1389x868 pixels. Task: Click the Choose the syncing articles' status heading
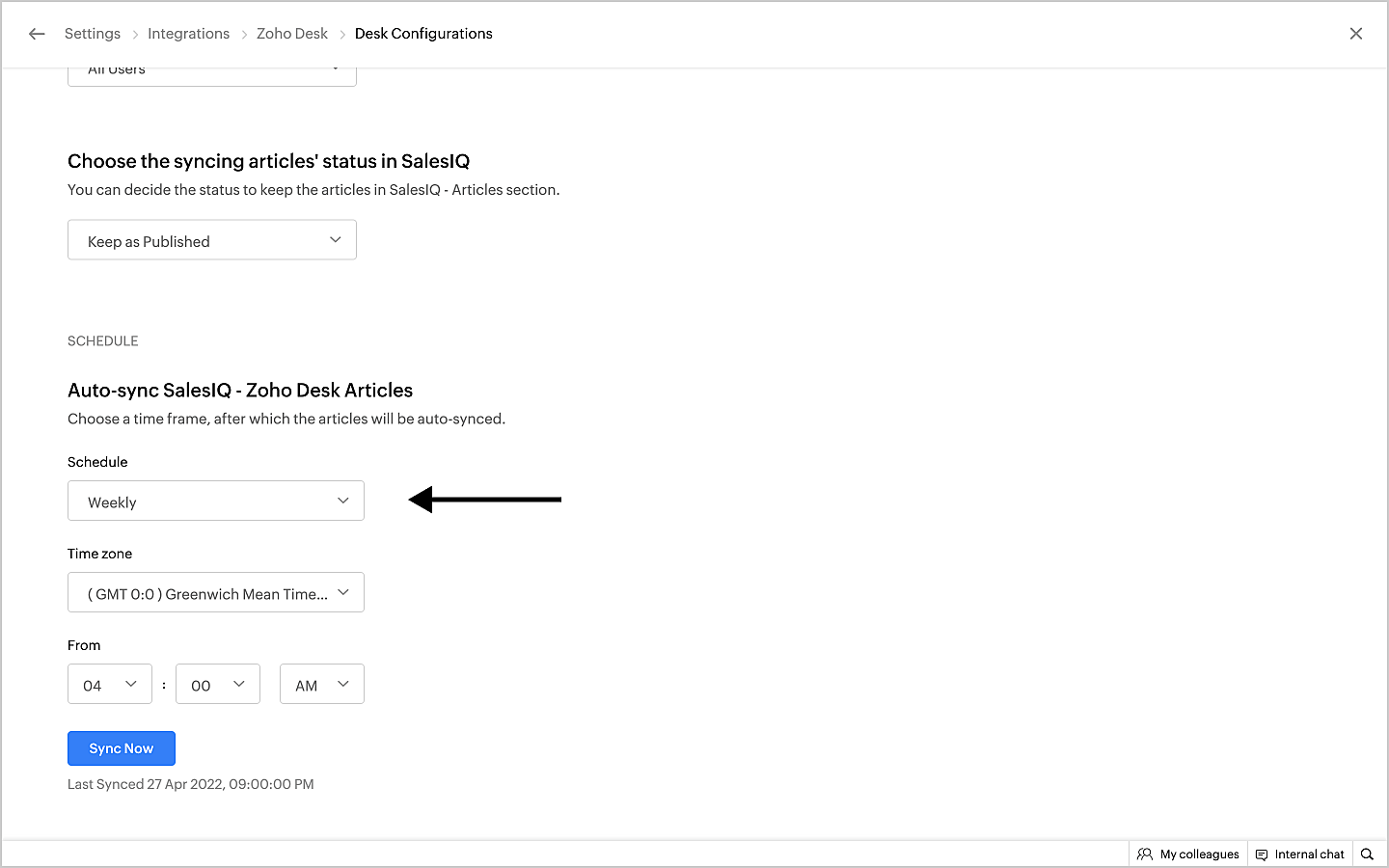tap(269, 161)
